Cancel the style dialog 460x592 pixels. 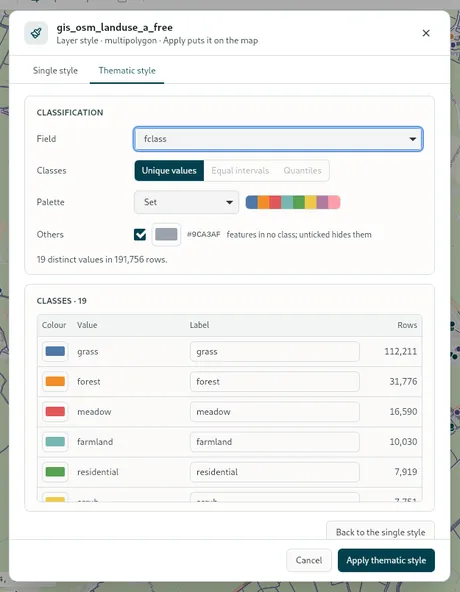click(309, 560)
